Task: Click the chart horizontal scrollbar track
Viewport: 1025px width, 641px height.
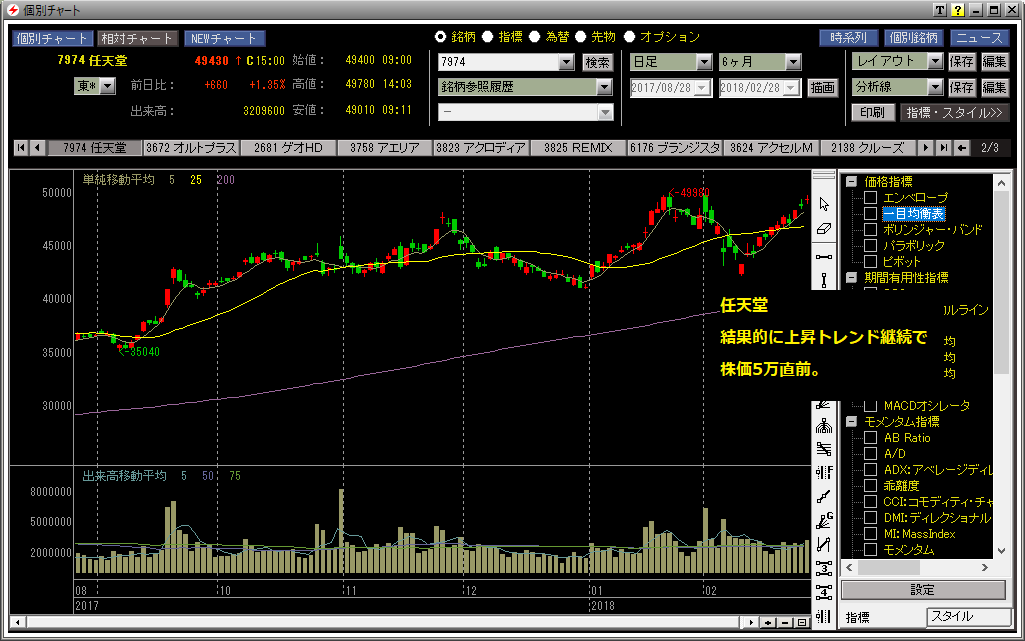Action: 384,623
